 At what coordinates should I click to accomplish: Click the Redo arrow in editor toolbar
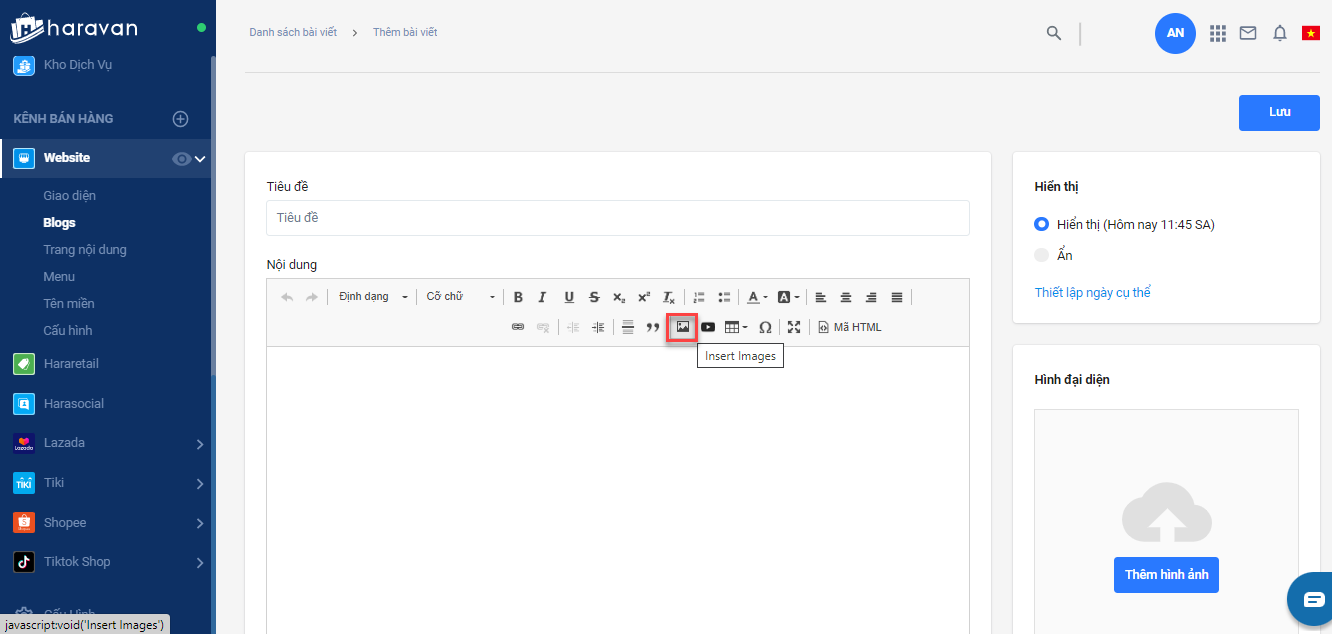coord(312,297)
